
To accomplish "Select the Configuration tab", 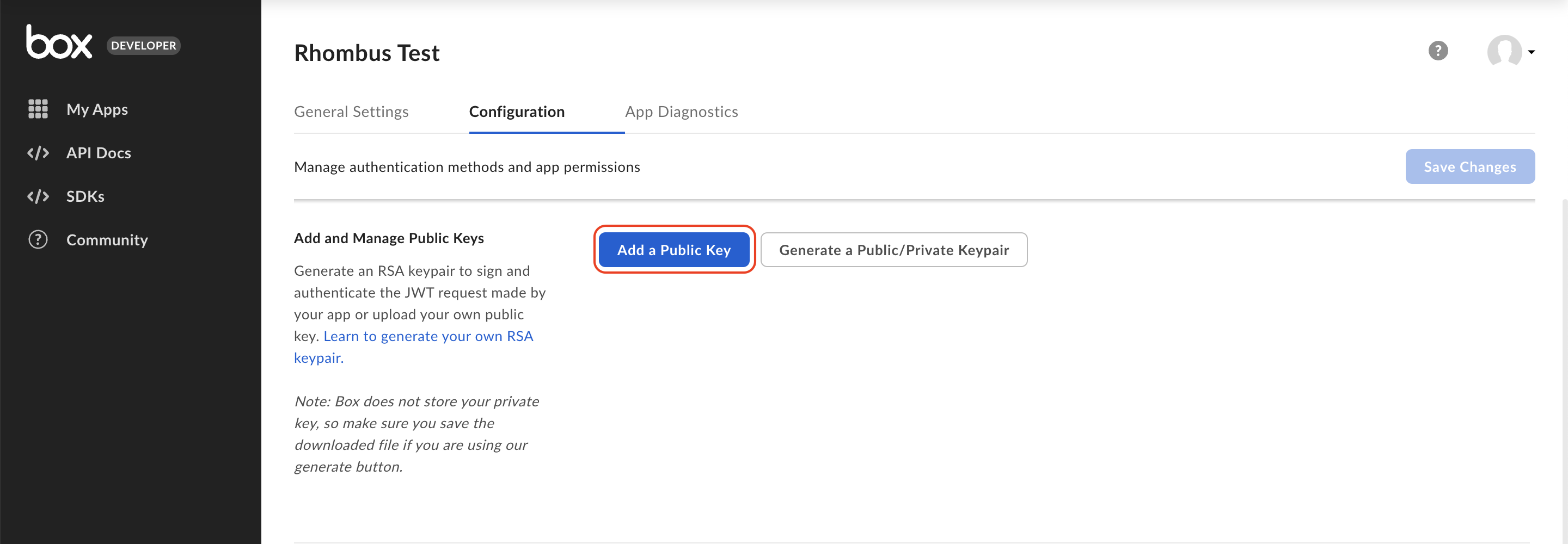I will 516,112.
